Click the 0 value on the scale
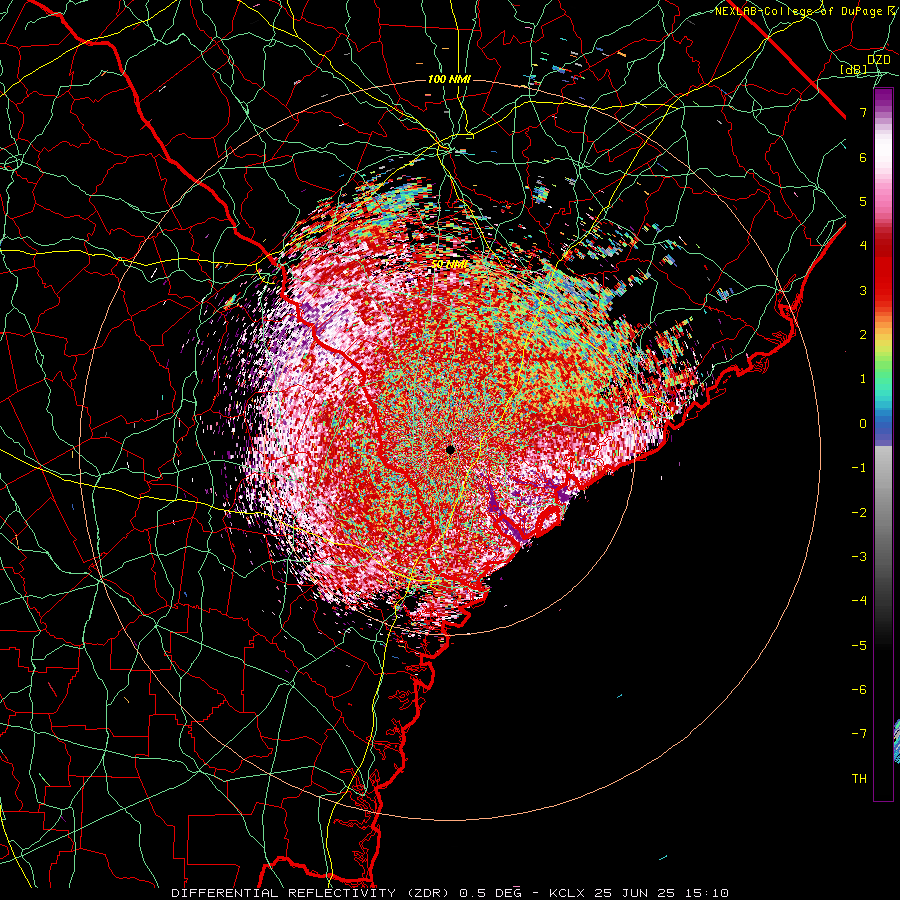The height and width of the screenshot is (900, 900). point(863,424)
